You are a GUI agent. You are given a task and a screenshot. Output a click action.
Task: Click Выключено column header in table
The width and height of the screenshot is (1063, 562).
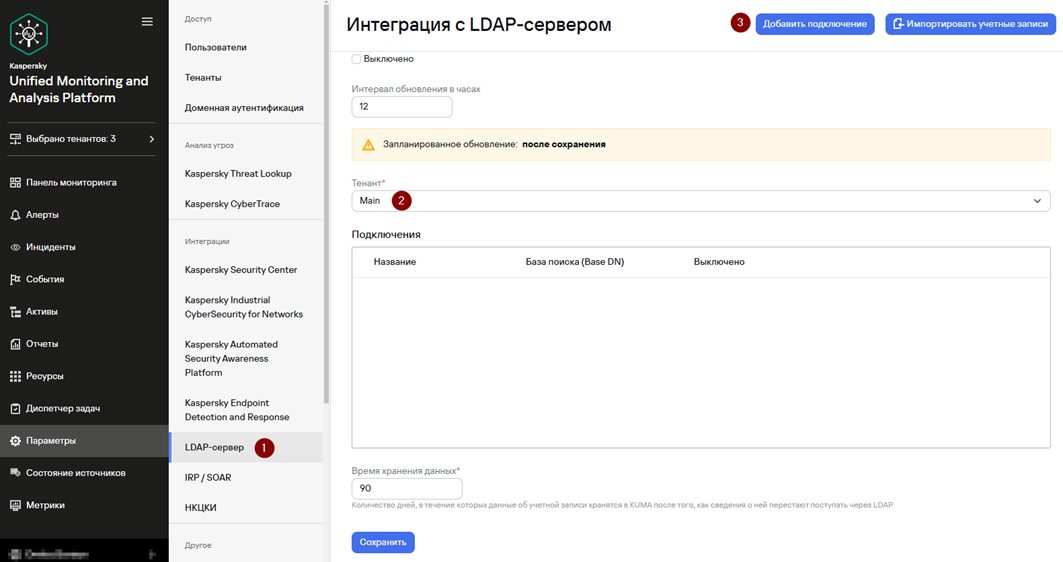click(719, 262)
